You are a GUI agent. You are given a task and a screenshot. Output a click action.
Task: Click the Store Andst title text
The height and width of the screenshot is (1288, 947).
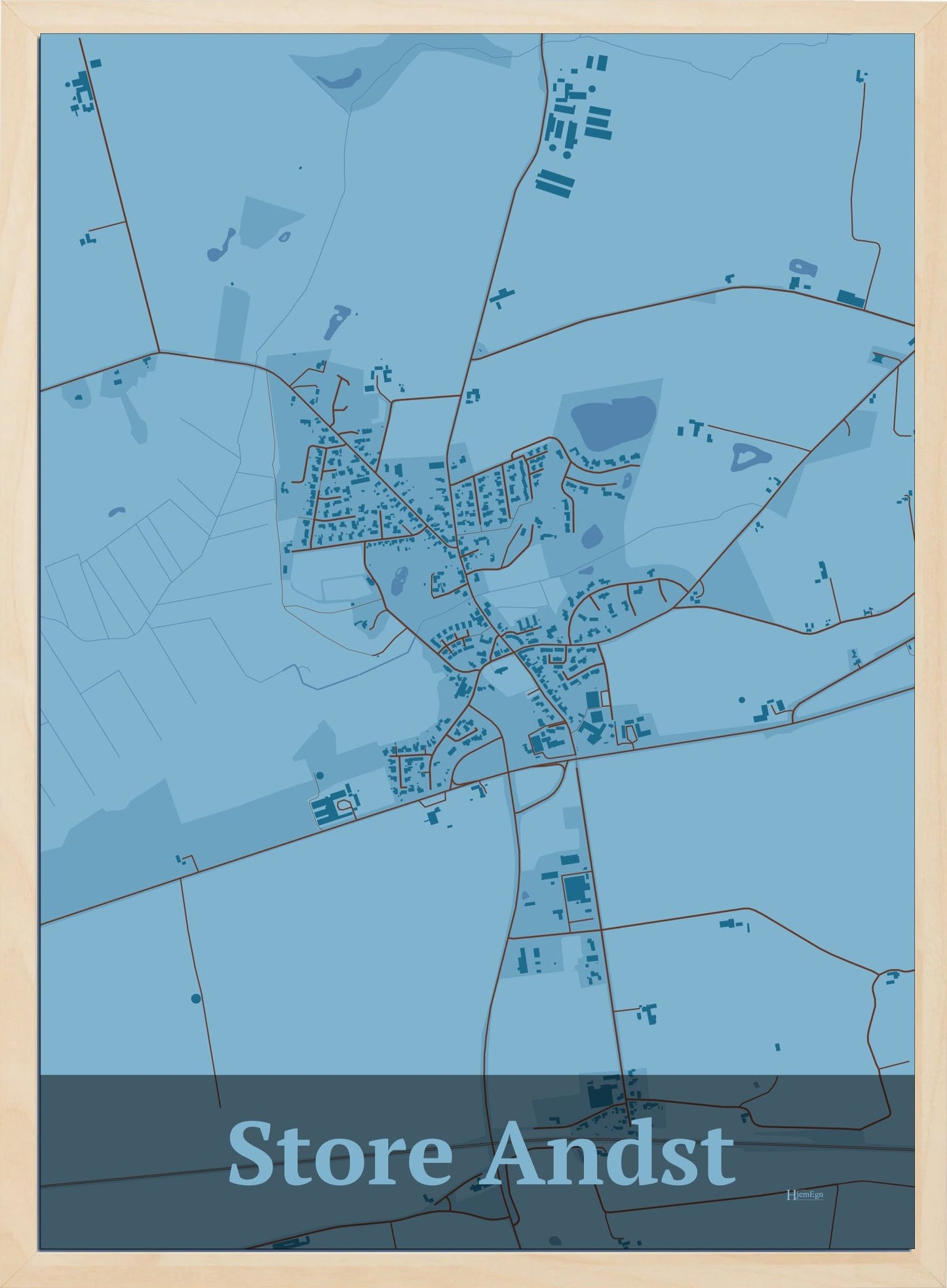tap(481, 1154)
